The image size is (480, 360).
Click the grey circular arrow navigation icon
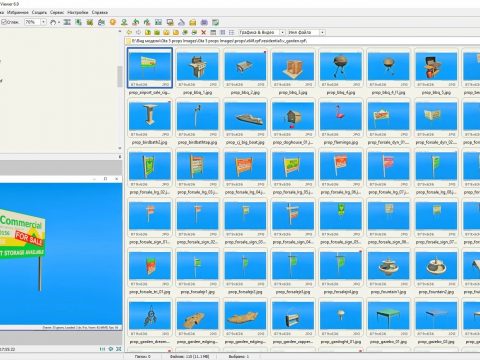(138, 32)
